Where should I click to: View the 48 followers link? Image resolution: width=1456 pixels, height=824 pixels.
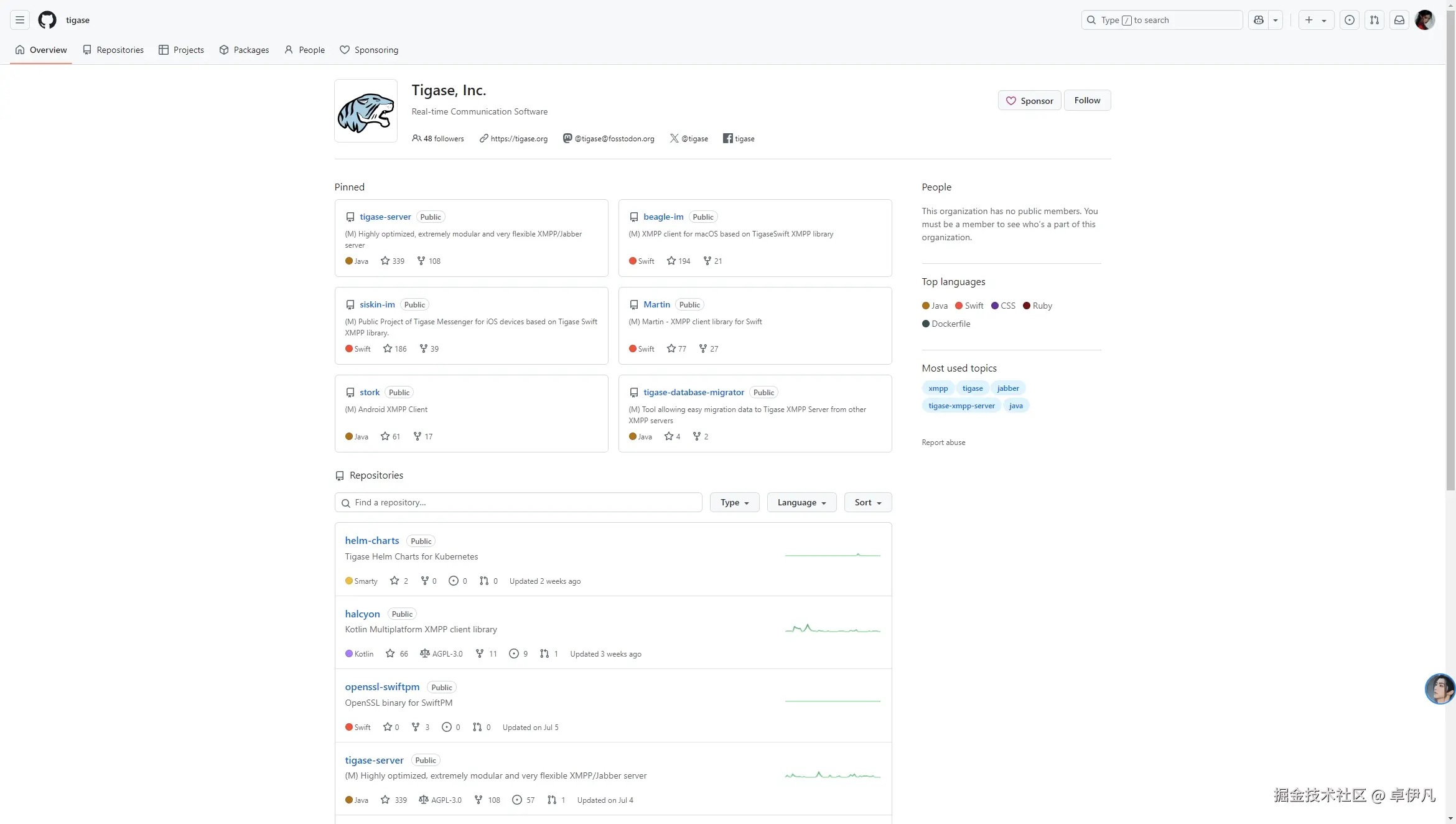[438, 138]
